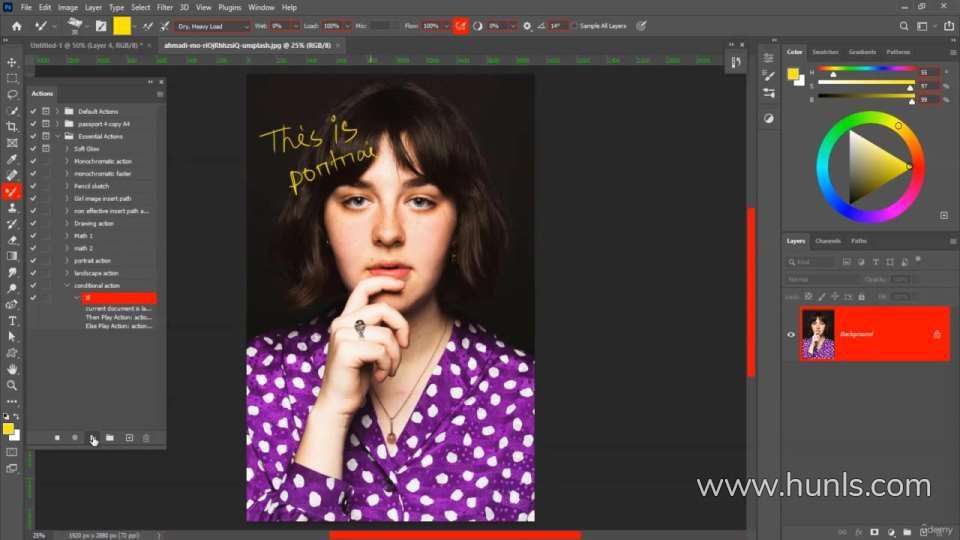Viewport: 960px width, 540px height.
Task: Click current brush color swatch in options bar
Action: click(122, 26)
